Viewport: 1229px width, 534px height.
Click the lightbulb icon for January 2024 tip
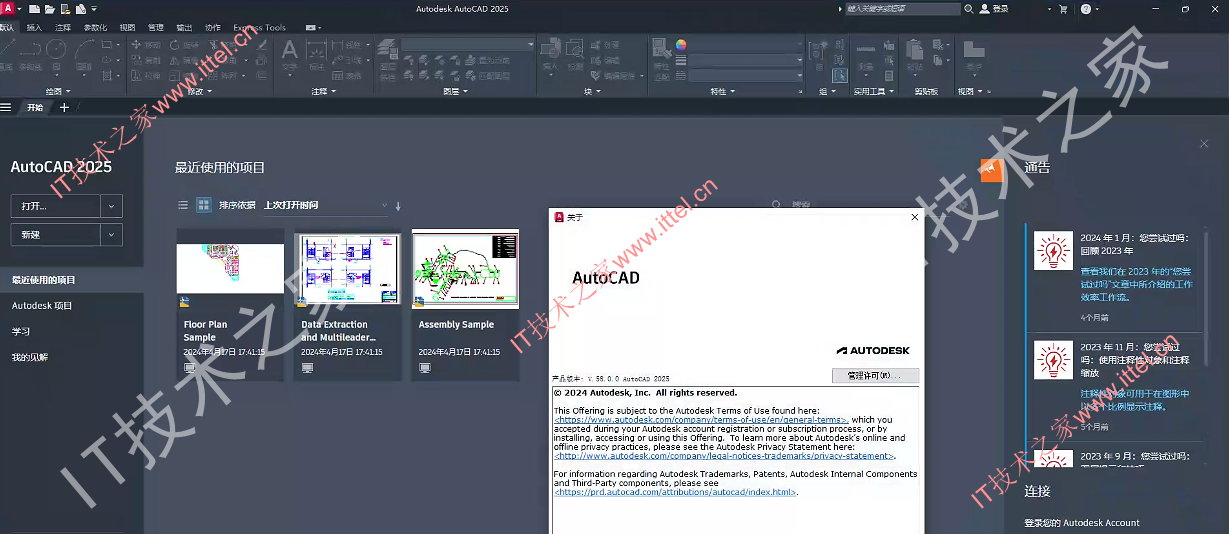(1053, 251)
